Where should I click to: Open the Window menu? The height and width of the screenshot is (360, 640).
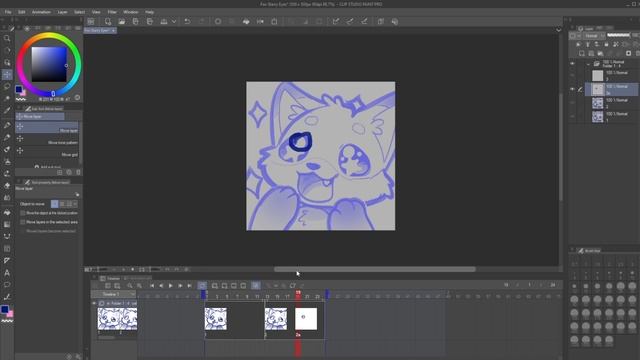coord(131,12)
